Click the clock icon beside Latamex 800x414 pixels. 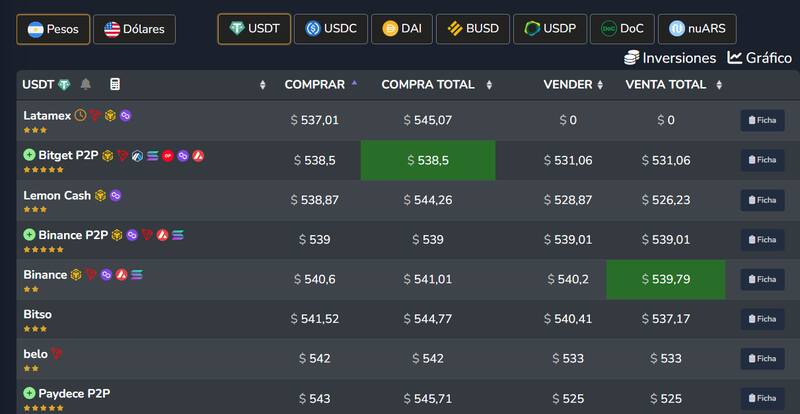click(x=80, y=116)
